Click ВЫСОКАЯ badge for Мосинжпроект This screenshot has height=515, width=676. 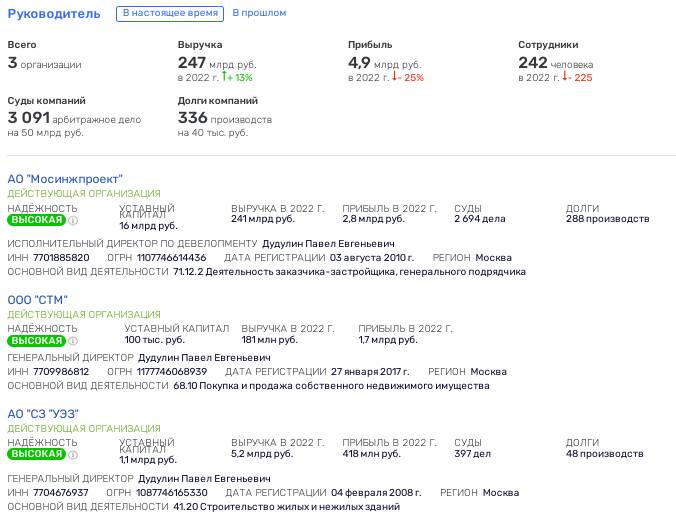(37, 220)
